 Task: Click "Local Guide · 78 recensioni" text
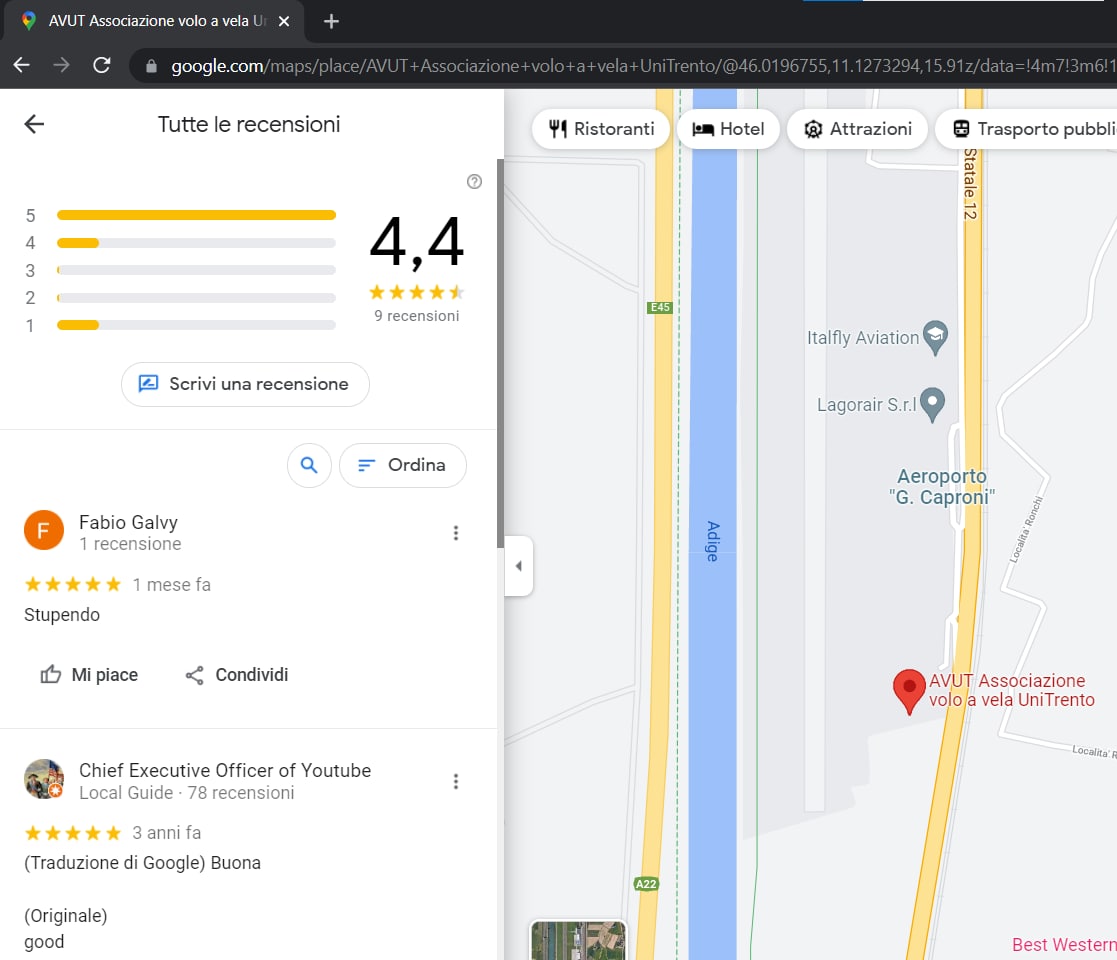tap(187, 793)
